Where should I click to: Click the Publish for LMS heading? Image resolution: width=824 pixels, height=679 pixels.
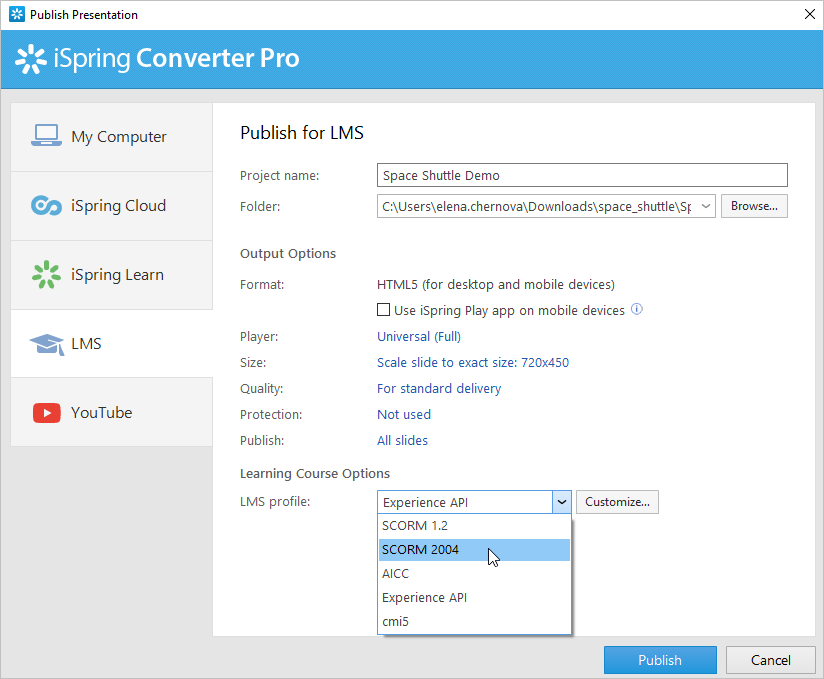(x=302, y=133)
